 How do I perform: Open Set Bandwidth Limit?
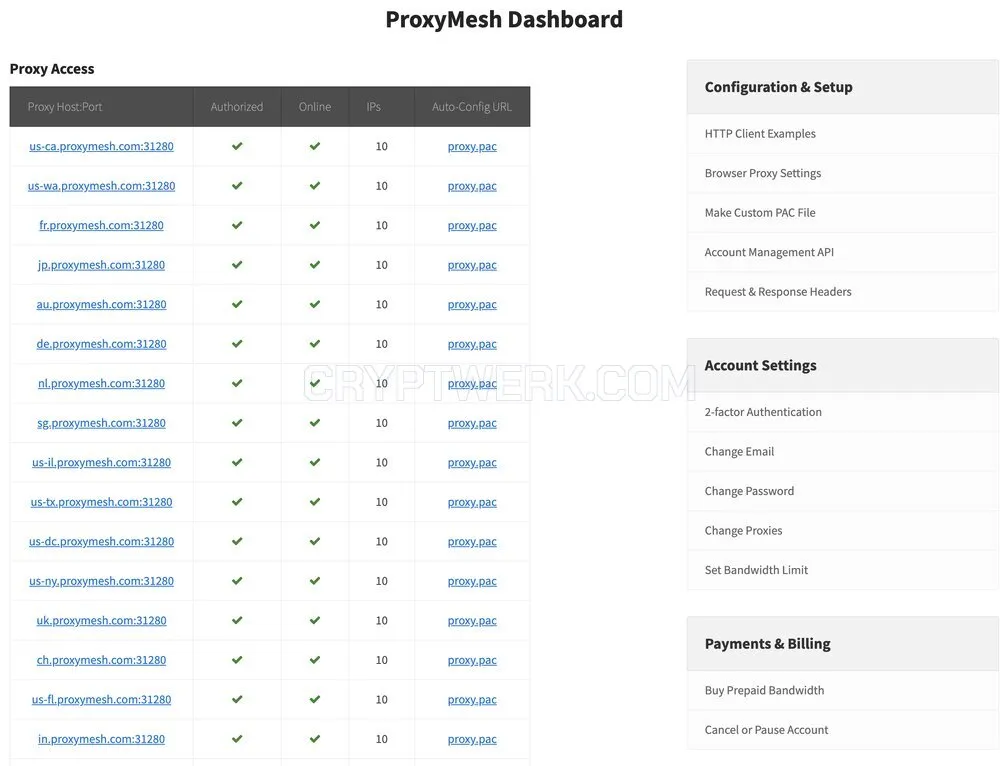pos(756,570)
